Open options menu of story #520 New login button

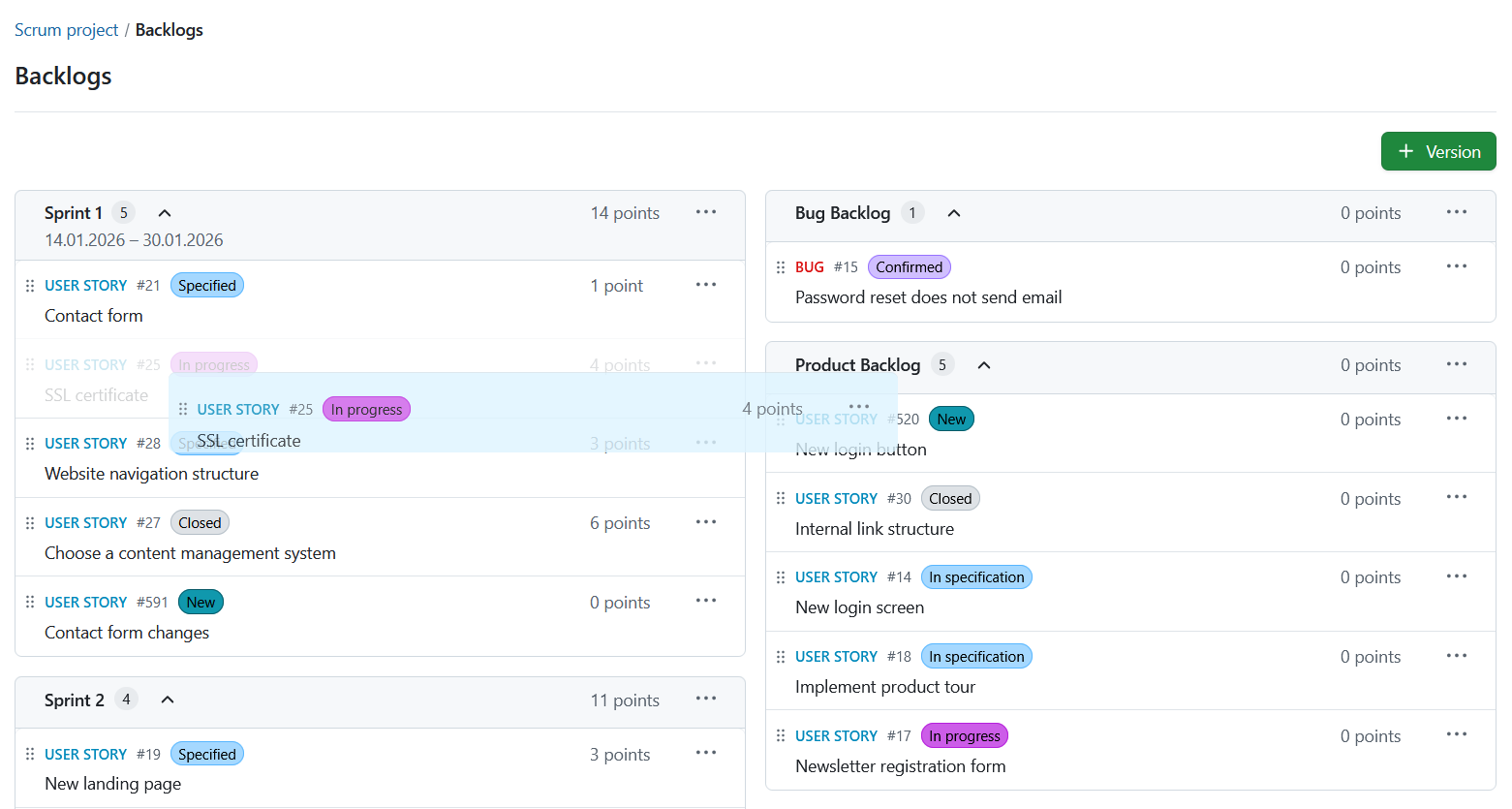tap(1457, 418)
